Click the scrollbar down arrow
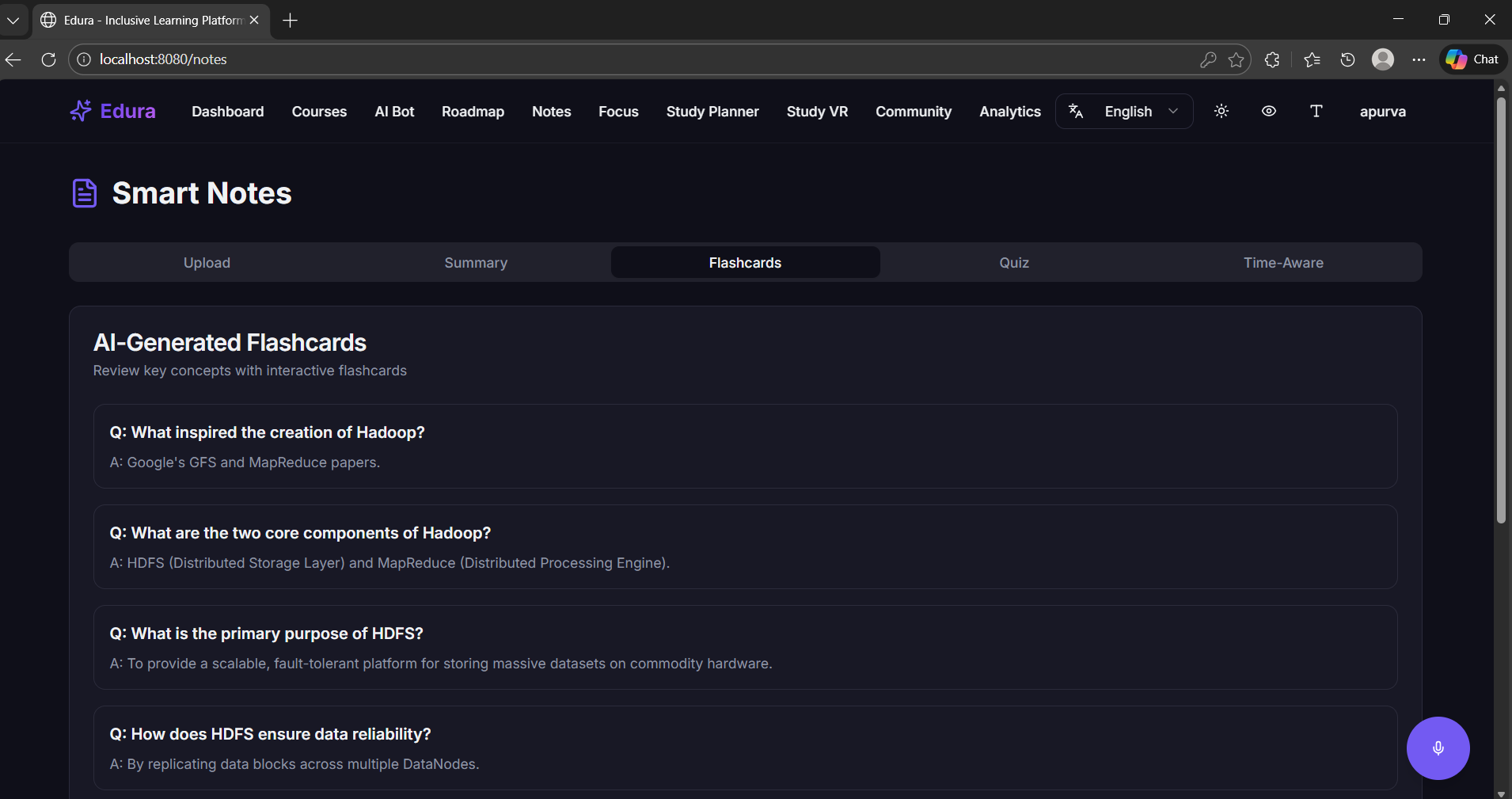This screenshot has height=799, width=1512. (1501, 793)
